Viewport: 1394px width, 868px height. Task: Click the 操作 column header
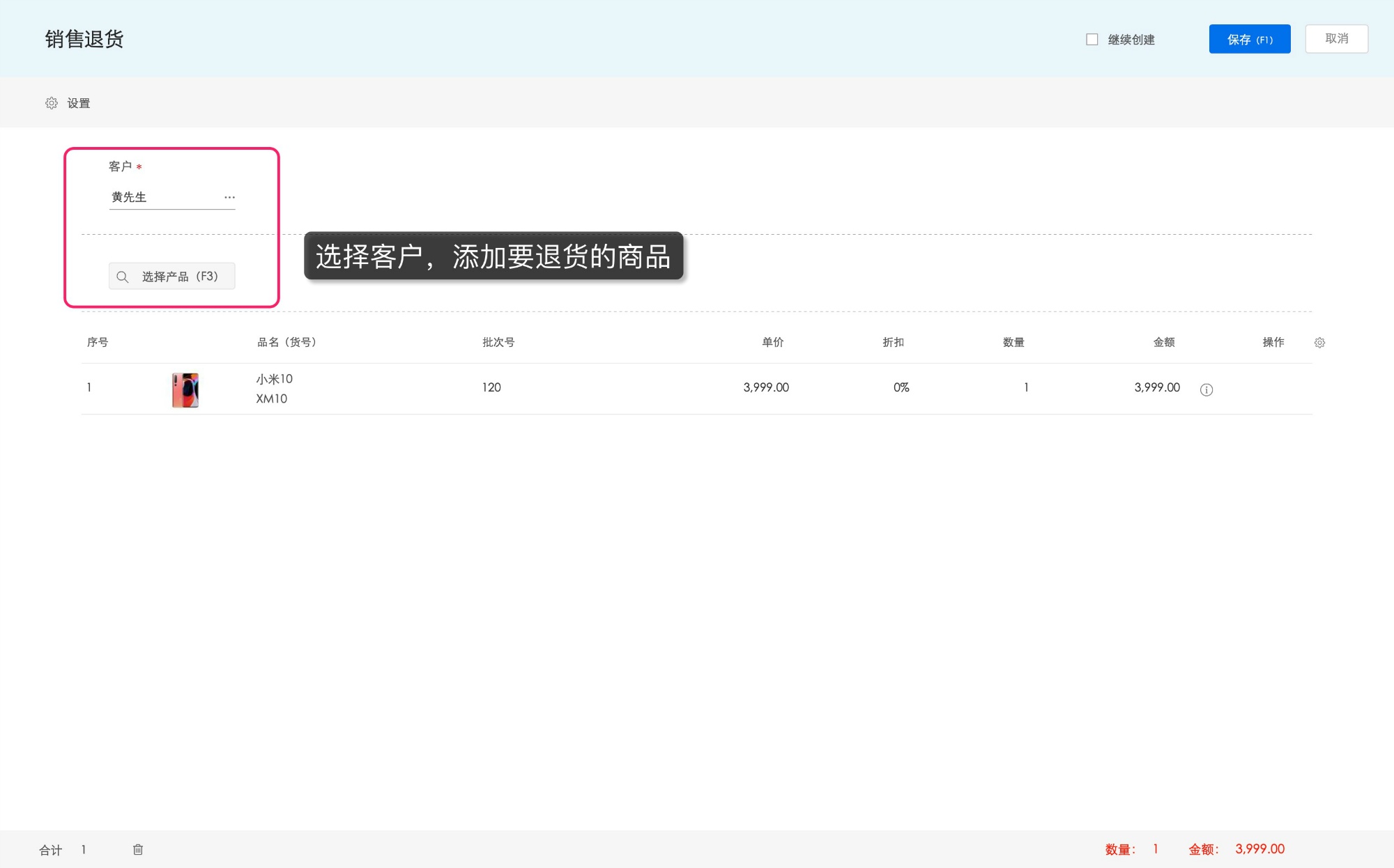click(1273, 342)
